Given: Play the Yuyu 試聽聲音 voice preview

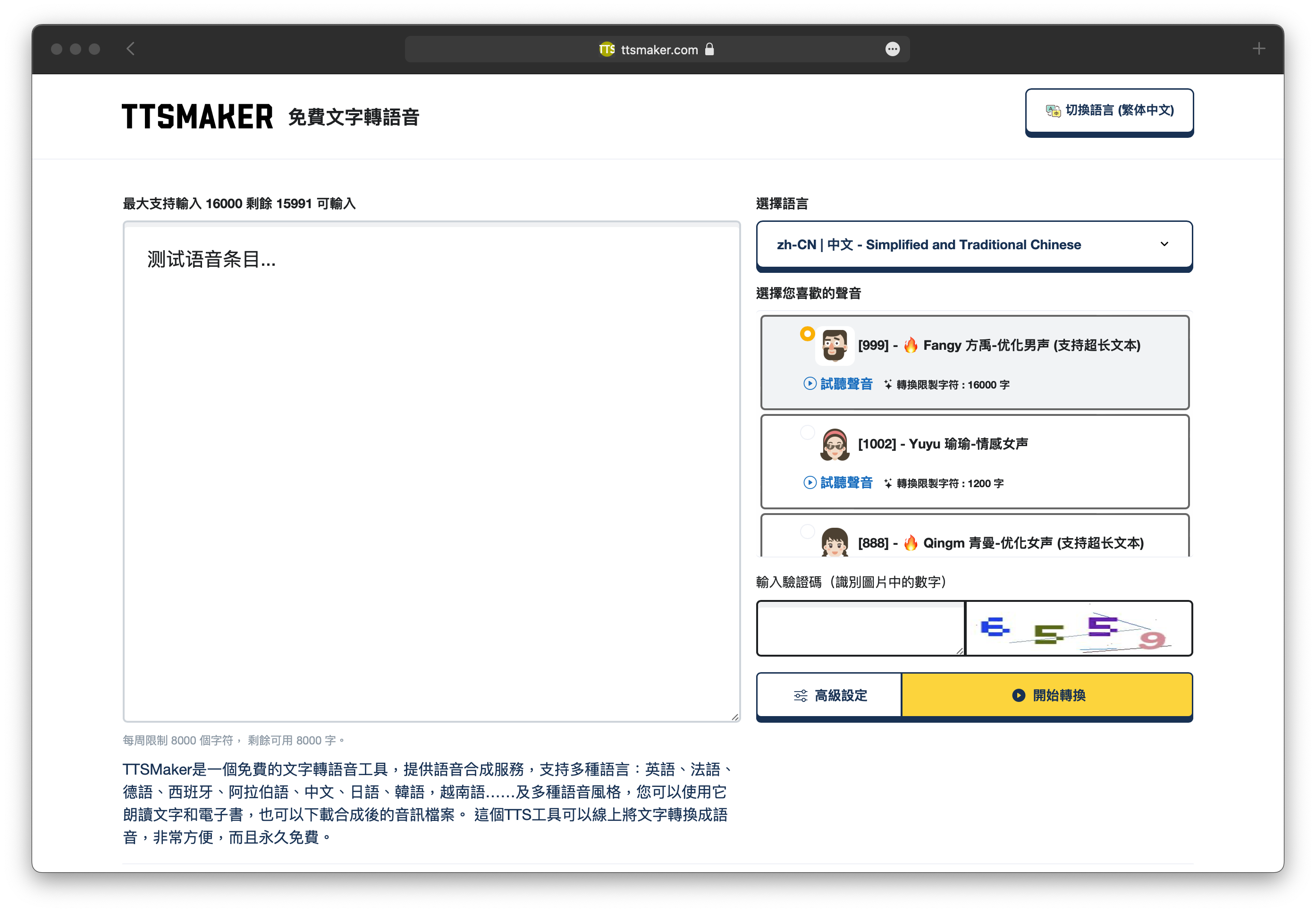Looking at the screenshot, I should pyautogui.click(x=838, y=483).
